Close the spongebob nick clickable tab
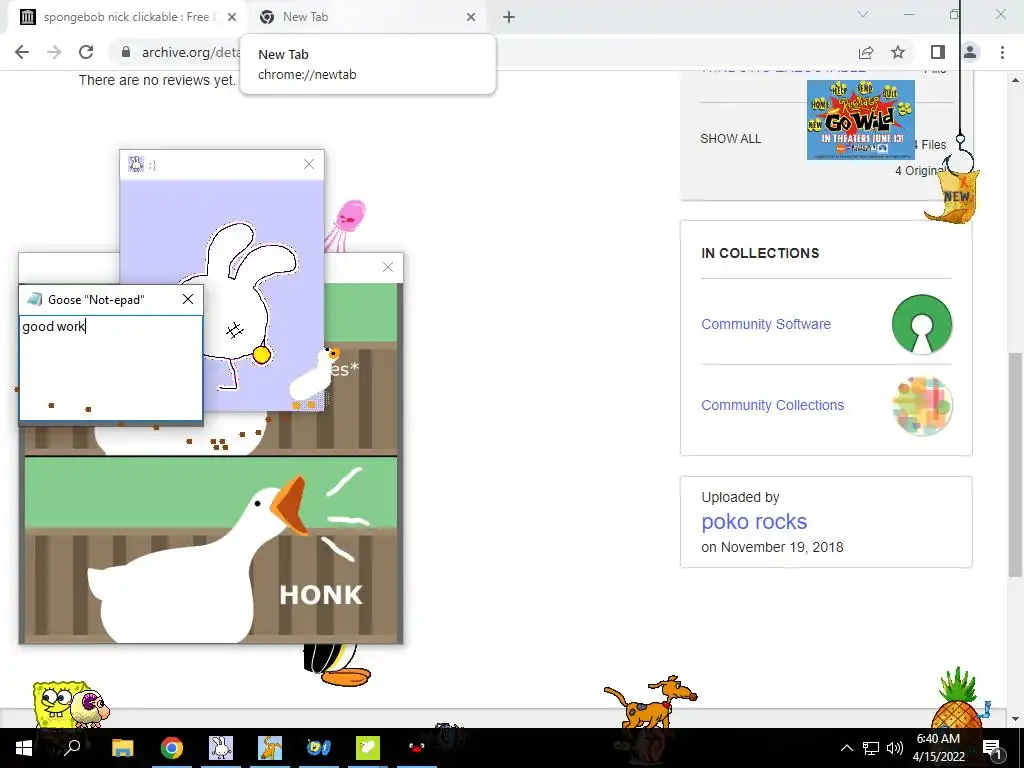 coord(232,17)
